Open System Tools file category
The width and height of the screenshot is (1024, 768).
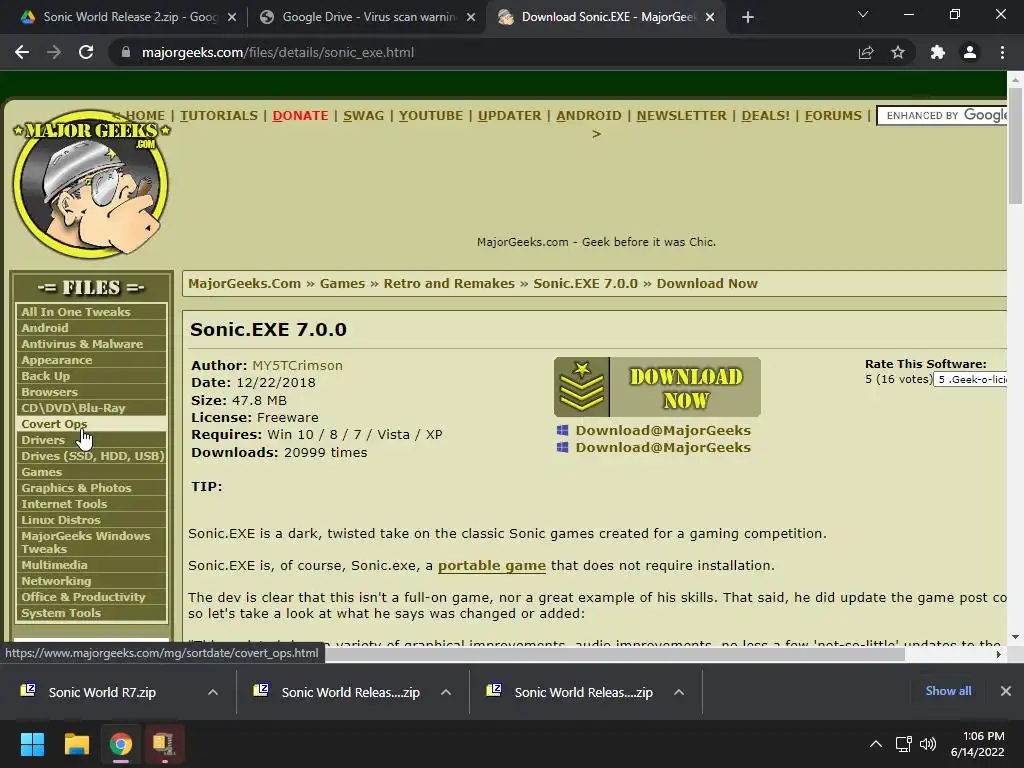[91, 613]
